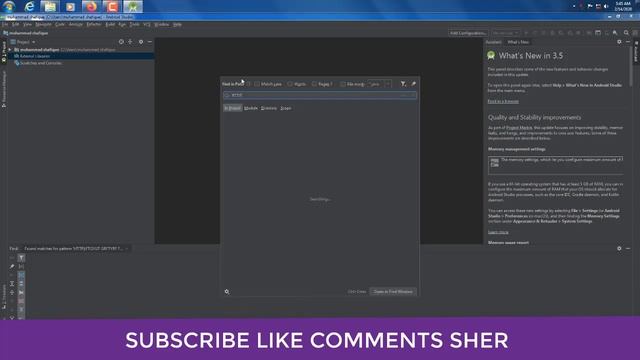Toggle the Regex checkbox in Find dialog

coord(314,84)
